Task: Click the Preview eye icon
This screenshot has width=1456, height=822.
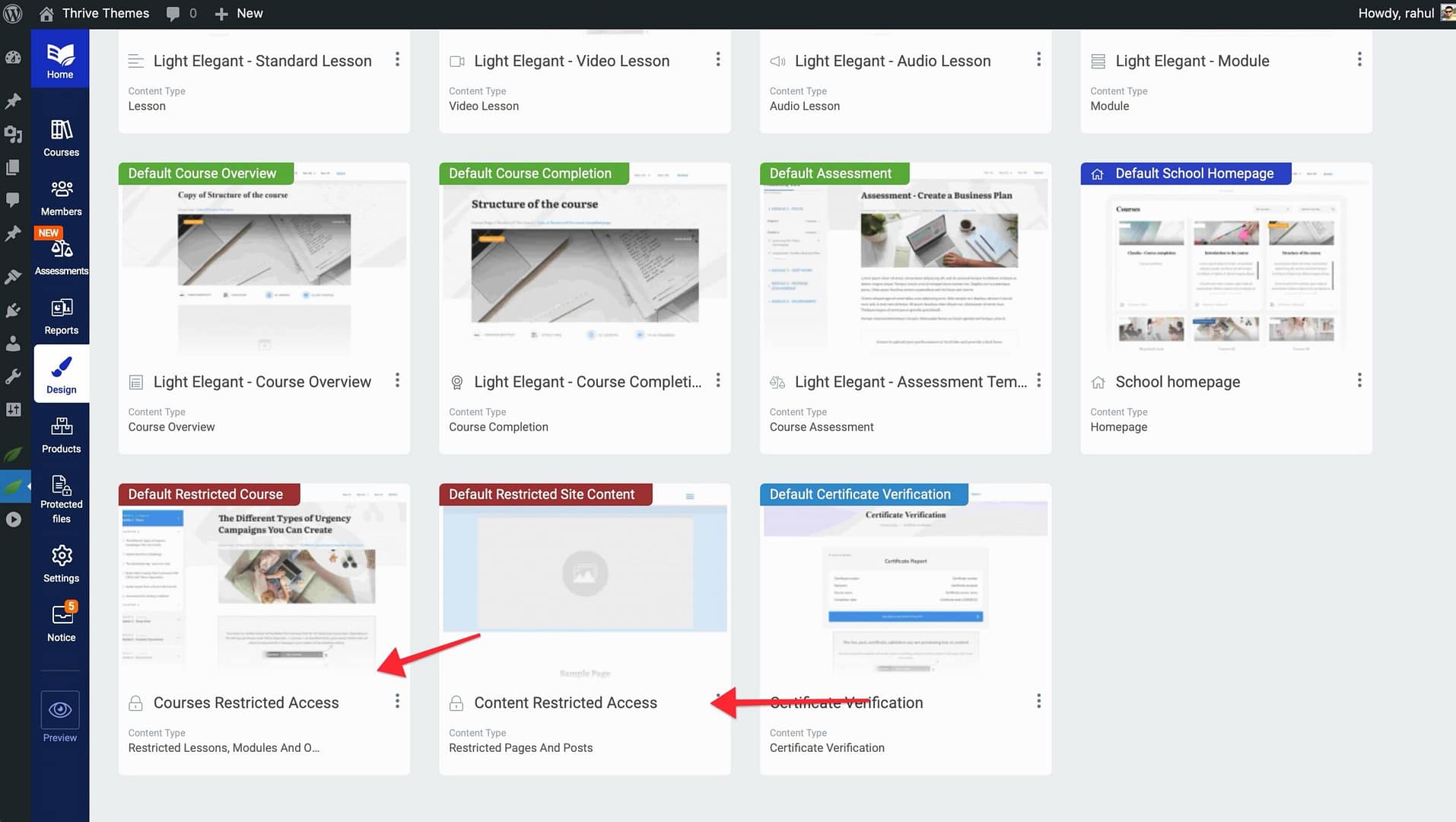Action: 60,710
